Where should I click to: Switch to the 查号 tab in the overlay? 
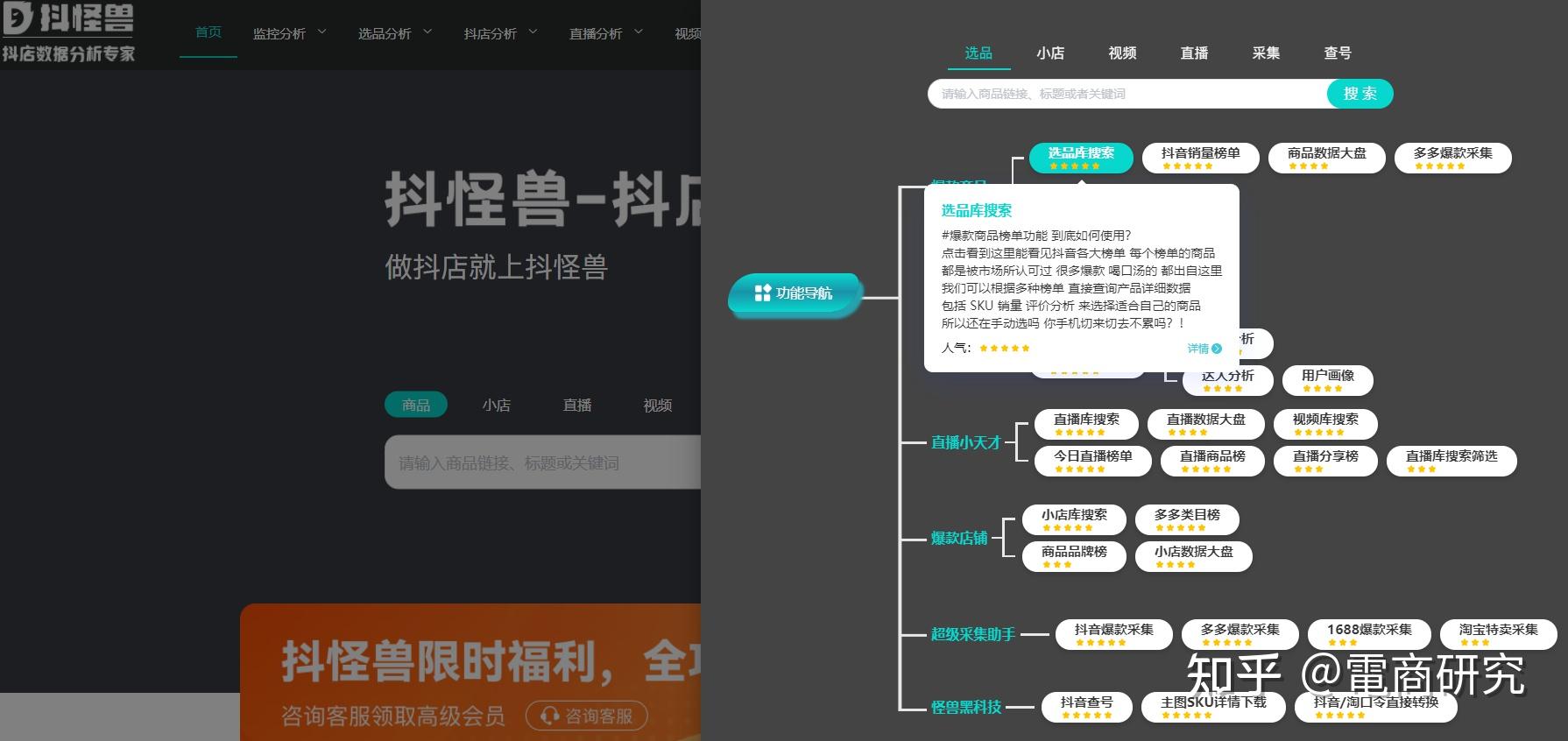pyautogui.click(x=1338, y=53)
